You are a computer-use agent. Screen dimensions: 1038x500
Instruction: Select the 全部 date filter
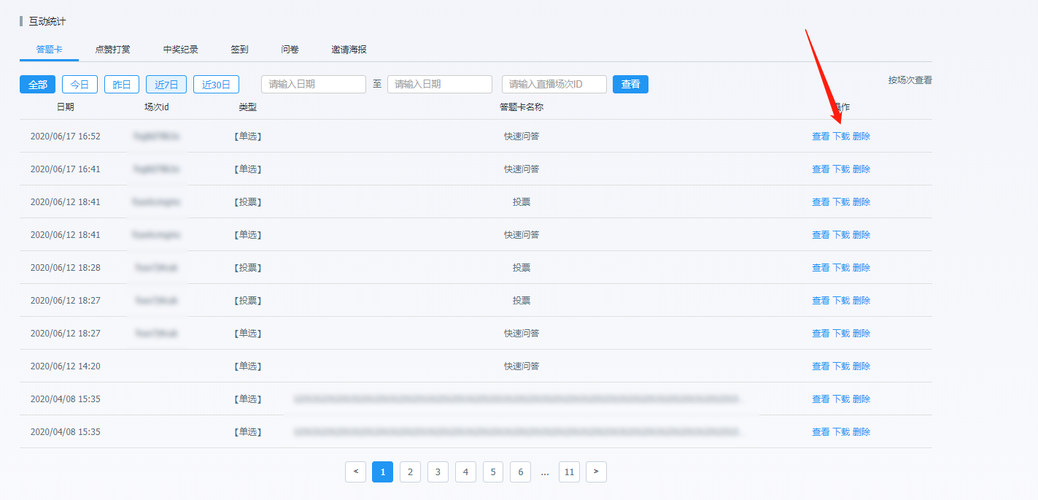click(x=37, y=85)
